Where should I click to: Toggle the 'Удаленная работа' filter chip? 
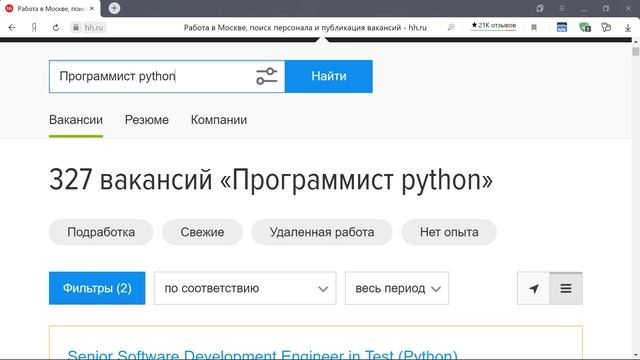(x=322, y=232)
